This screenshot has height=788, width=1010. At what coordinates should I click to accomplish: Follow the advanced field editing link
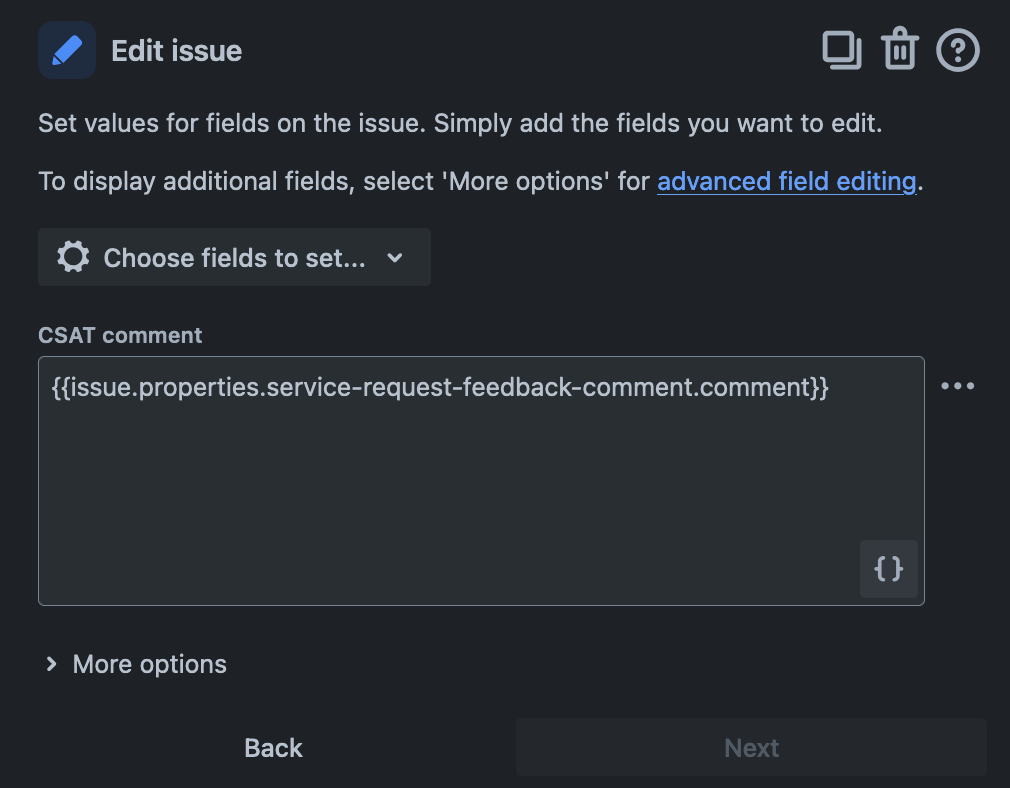786,181
